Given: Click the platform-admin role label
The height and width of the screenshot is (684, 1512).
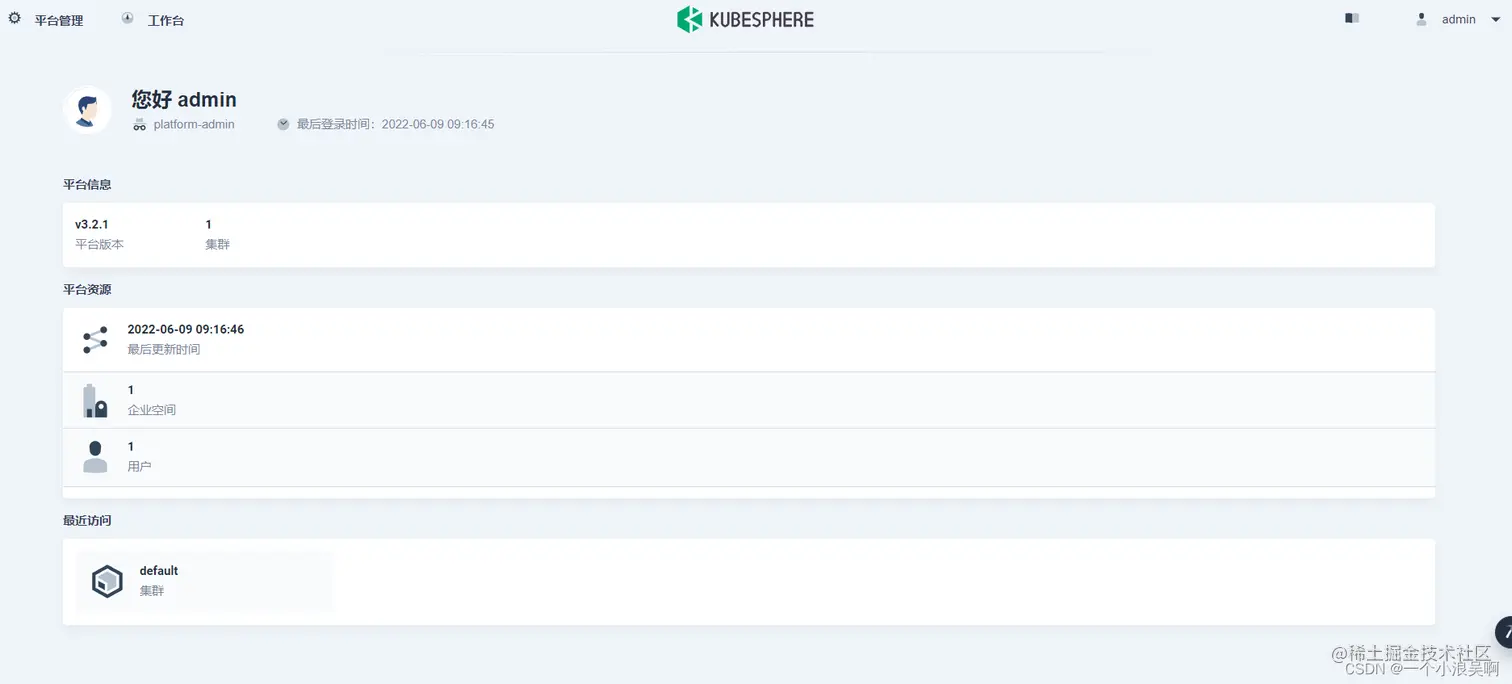Looking at the screenshot, I should 194,124.
